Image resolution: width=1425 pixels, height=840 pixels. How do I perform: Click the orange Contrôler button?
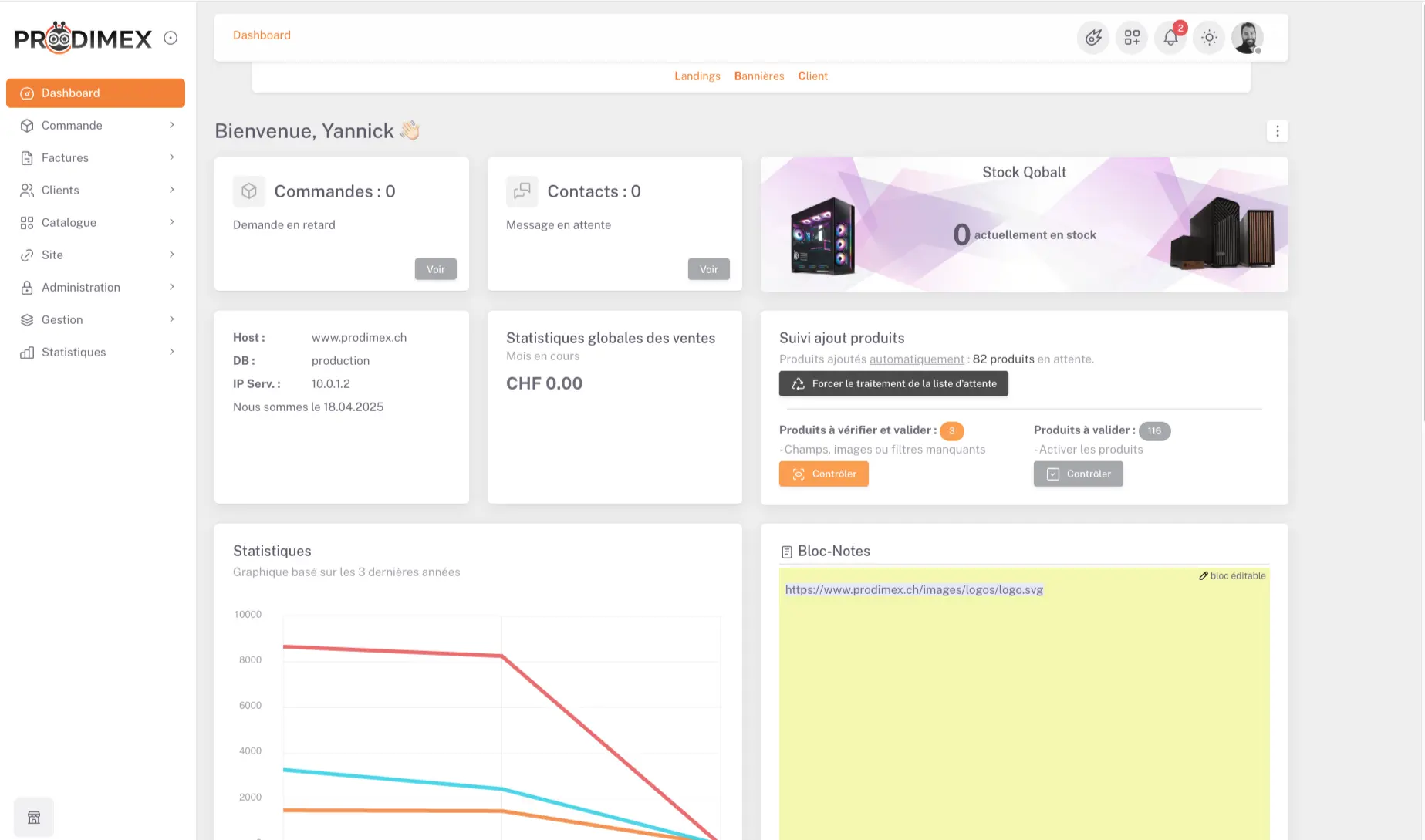(823, 474)
